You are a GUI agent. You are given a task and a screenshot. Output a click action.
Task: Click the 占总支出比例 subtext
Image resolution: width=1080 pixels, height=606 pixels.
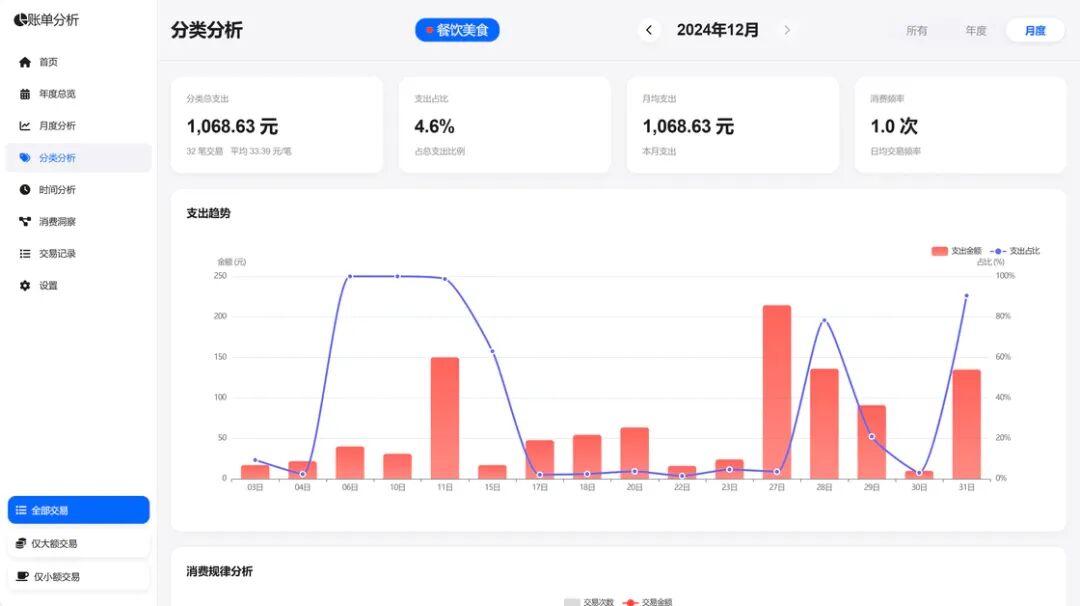pyautogui.click(x=439, y=151)
